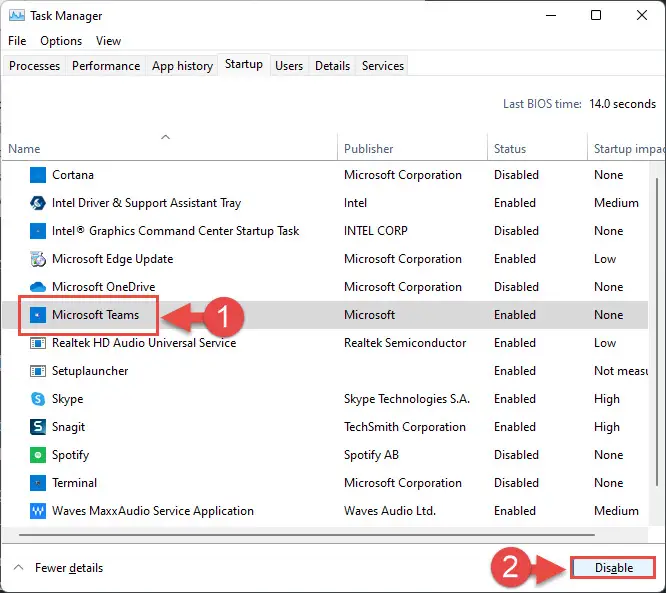Select the Cortana row name
The width and height of the screenshot is (666, 593).
point(73,175)
